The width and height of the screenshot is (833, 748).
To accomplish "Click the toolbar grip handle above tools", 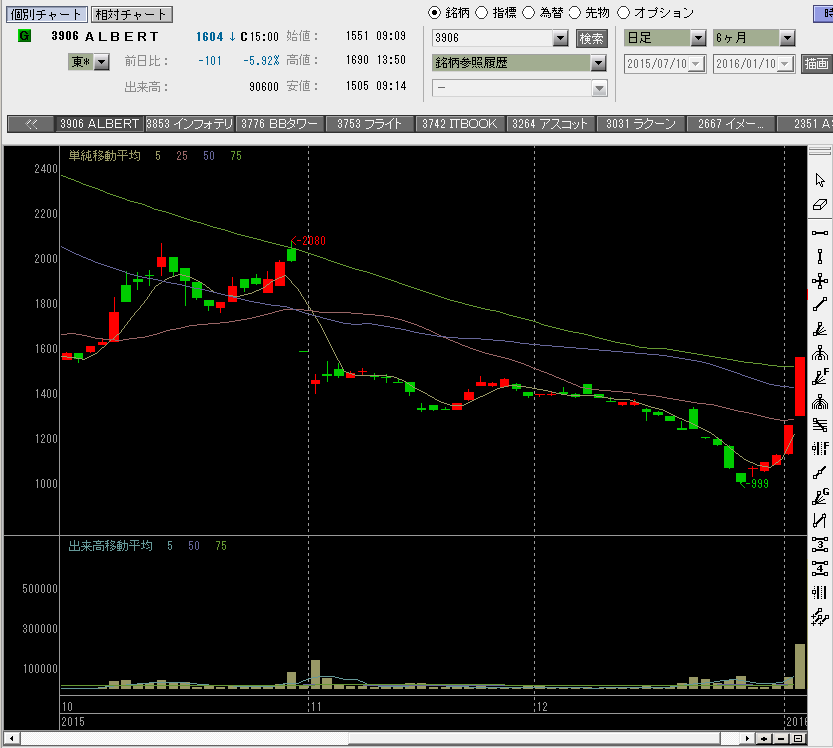I will click(x=820, y=152).
